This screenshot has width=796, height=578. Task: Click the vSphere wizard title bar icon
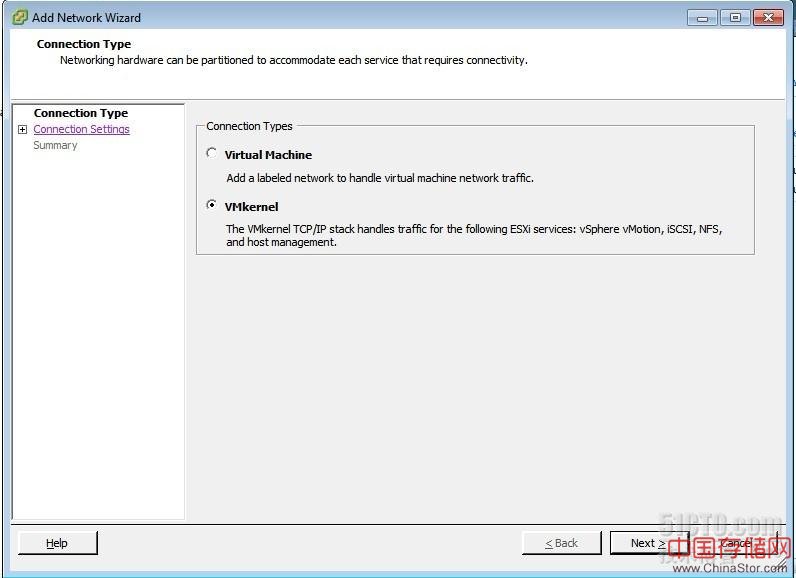pyautogui.click(x=20, y=17)
